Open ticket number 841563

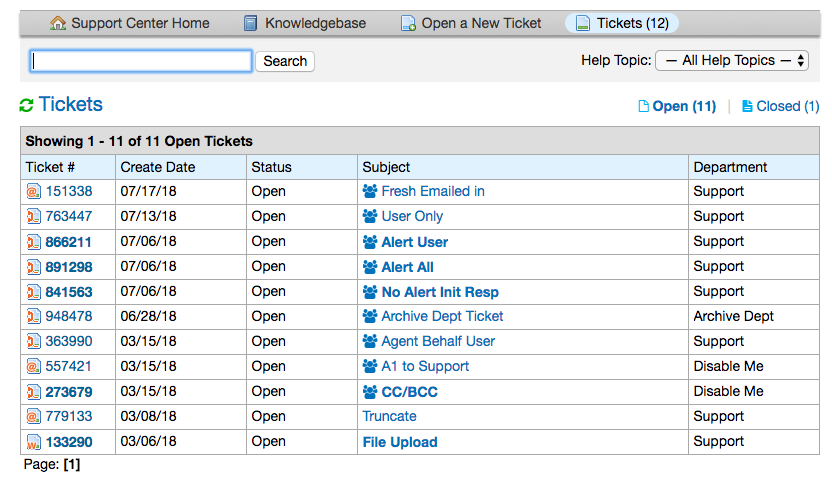(x=69, y=292)
